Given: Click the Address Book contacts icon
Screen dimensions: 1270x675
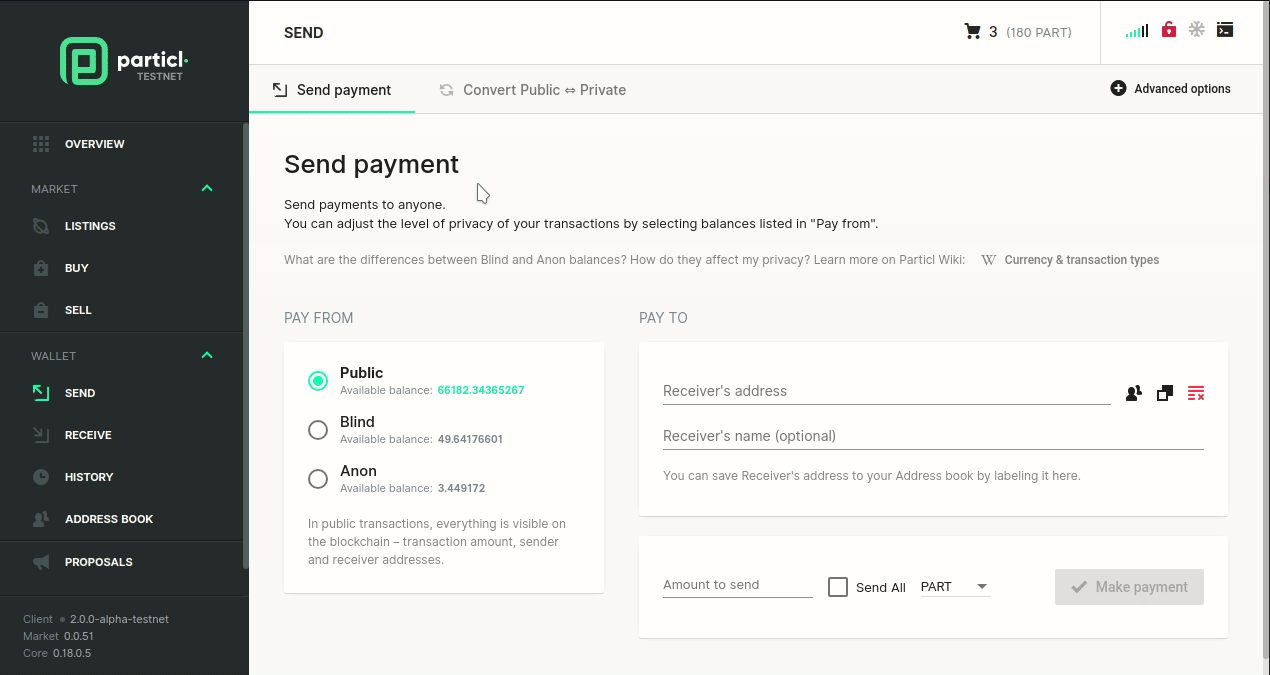Looking at the screenshot, I should [41, 519].
